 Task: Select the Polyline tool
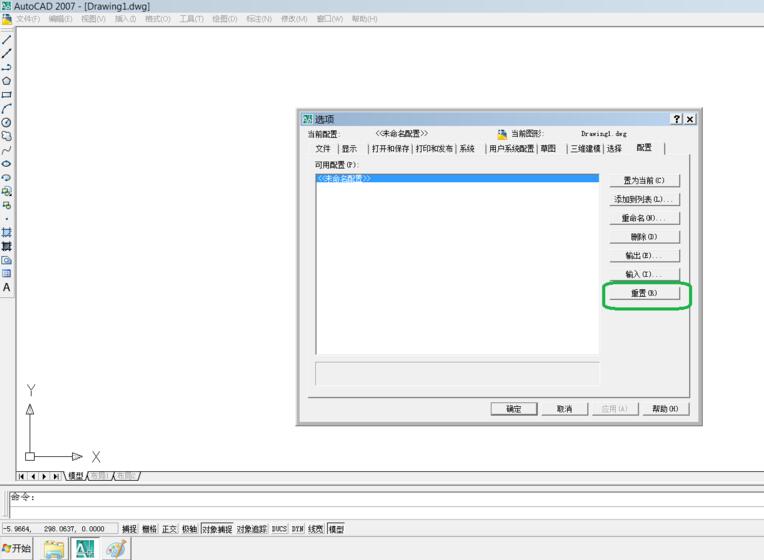6,67
